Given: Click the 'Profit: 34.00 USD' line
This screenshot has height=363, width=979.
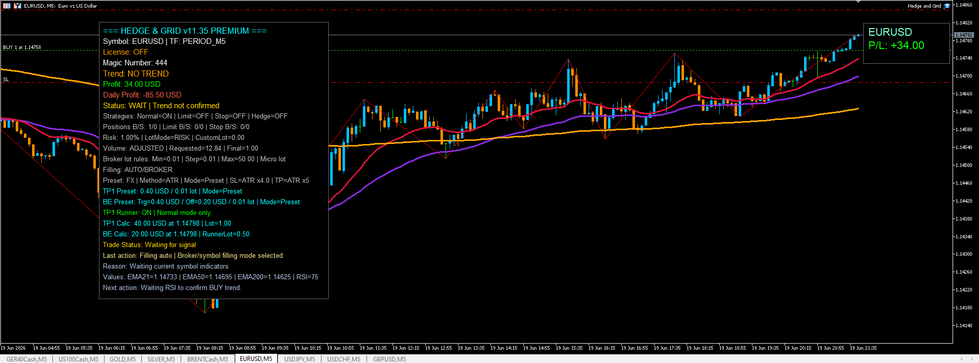Looking at the screenshot, I should (132, 84).
